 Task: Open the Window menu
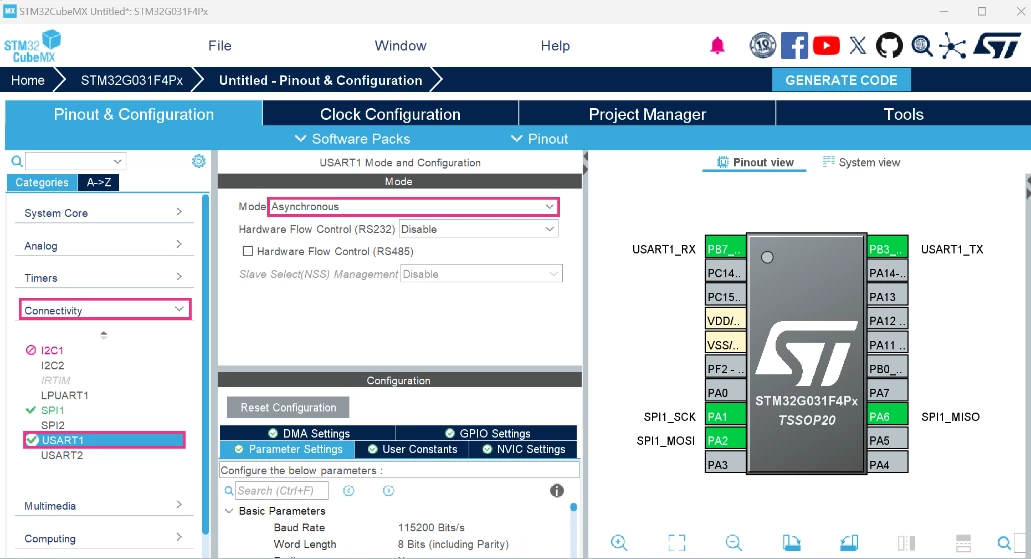pyautogui.click(x=400, y=45)
